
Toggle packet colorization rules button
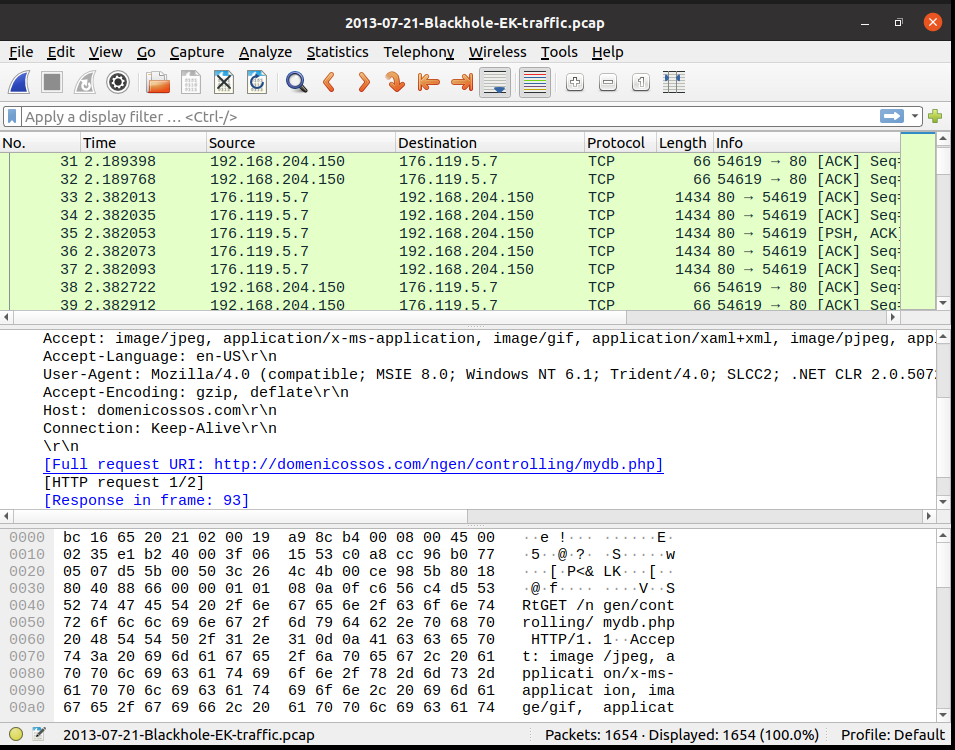click(535, 82)
